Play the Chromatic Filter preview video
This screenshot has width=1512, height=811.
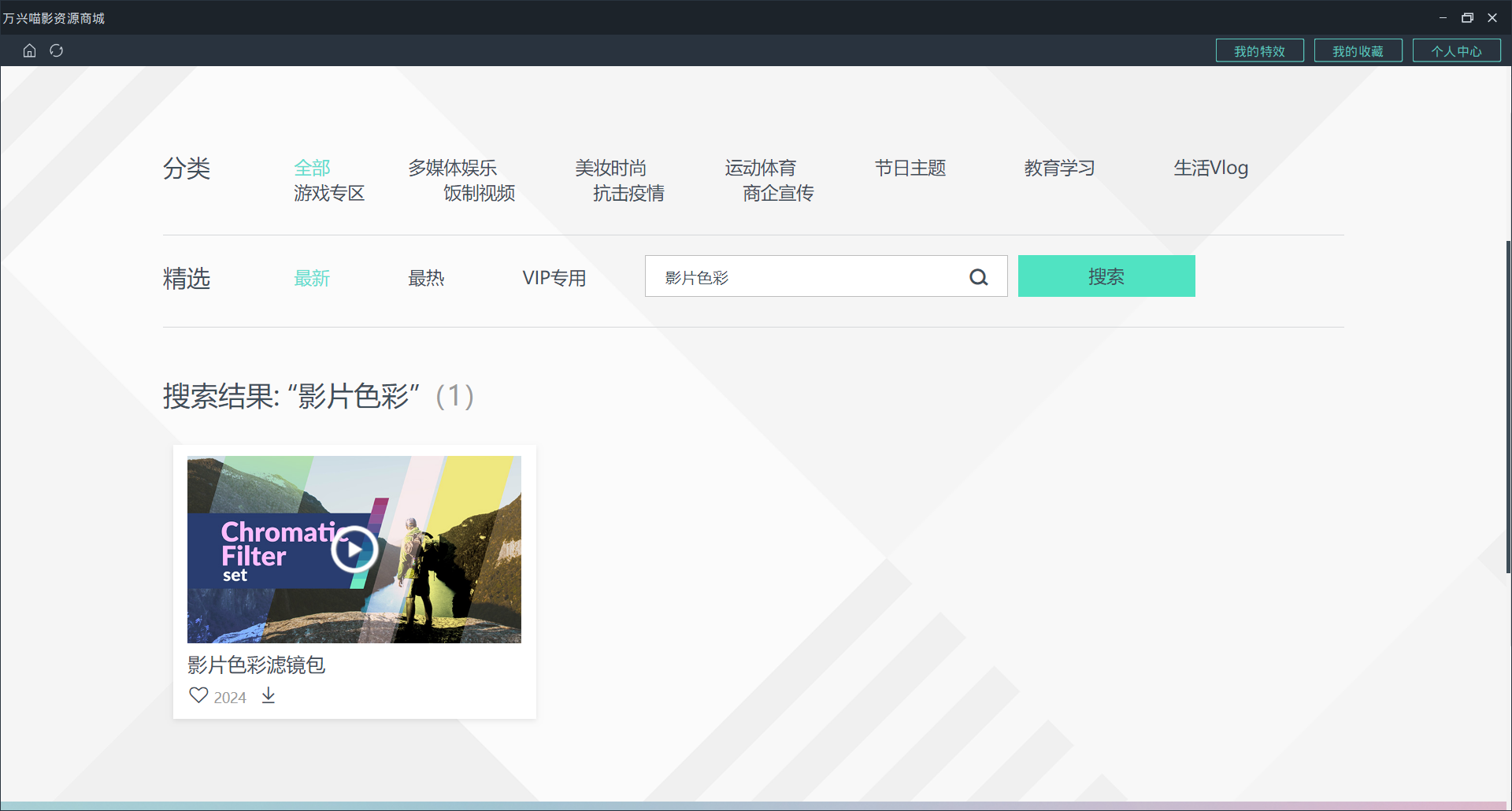[x=354, y=549]
